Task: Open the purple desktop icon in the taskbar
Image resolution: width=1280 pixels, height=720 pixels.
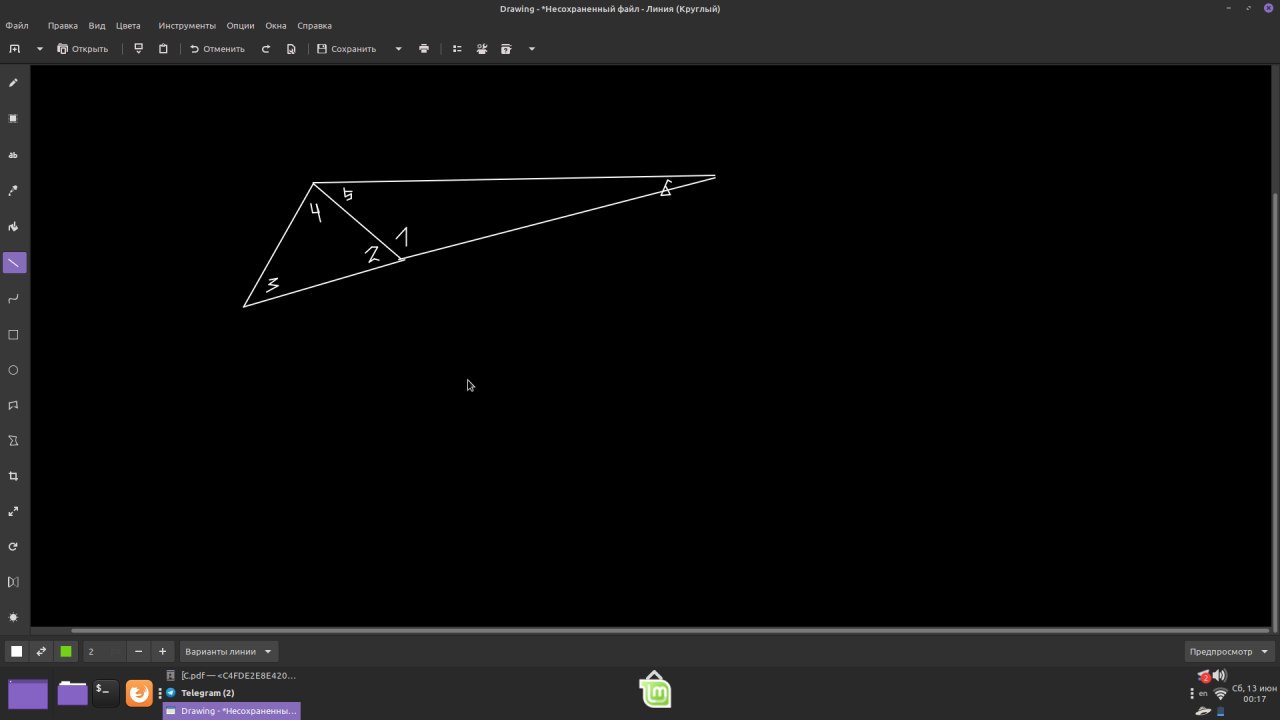Action: point(28,693)
